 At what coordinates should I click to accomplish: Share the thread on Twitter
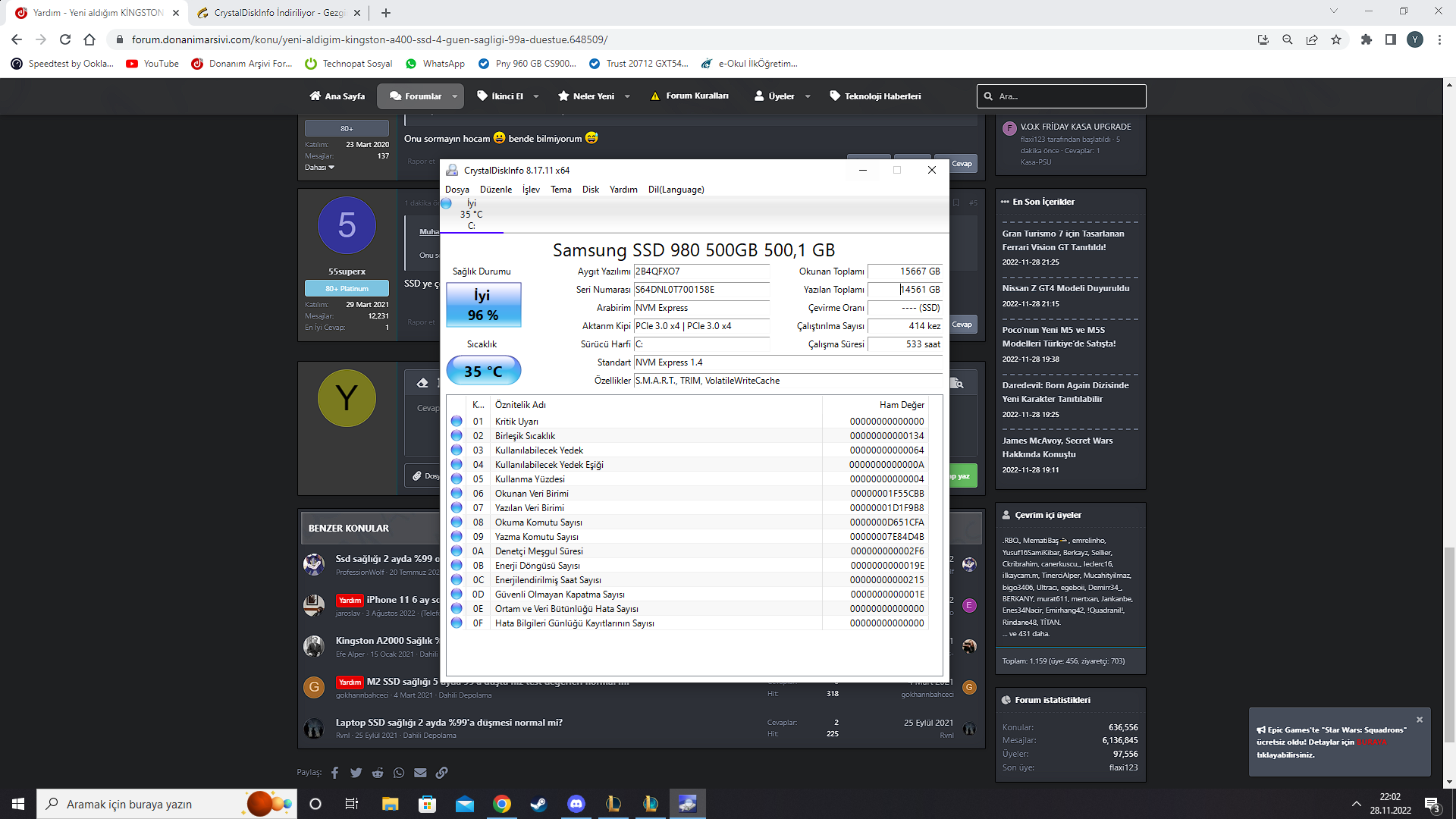click(x=356, y=773)
